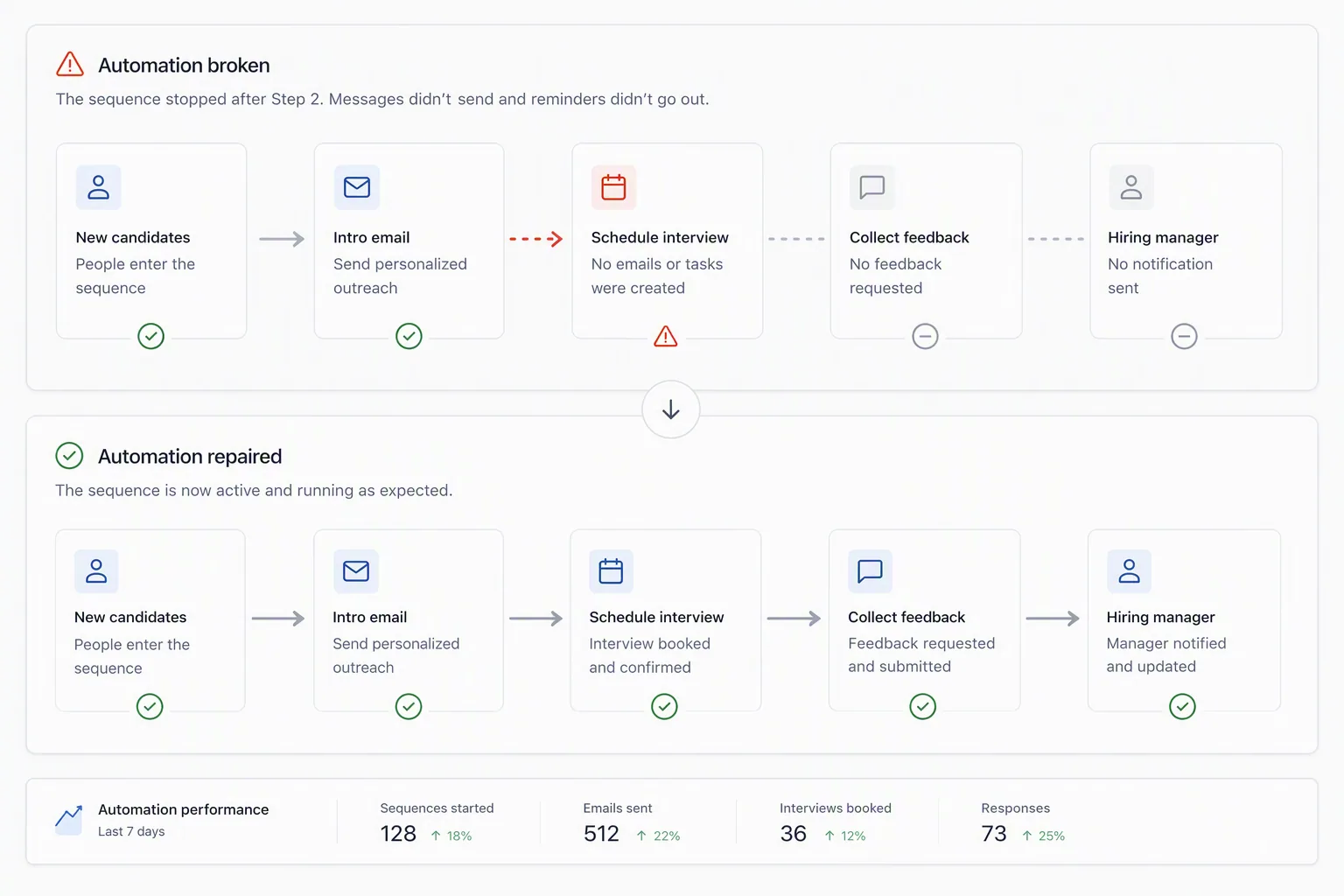Click the red warning icon beside Automation broken
Viewport: 1344px width, 896px height.
[x=70, y=65]
